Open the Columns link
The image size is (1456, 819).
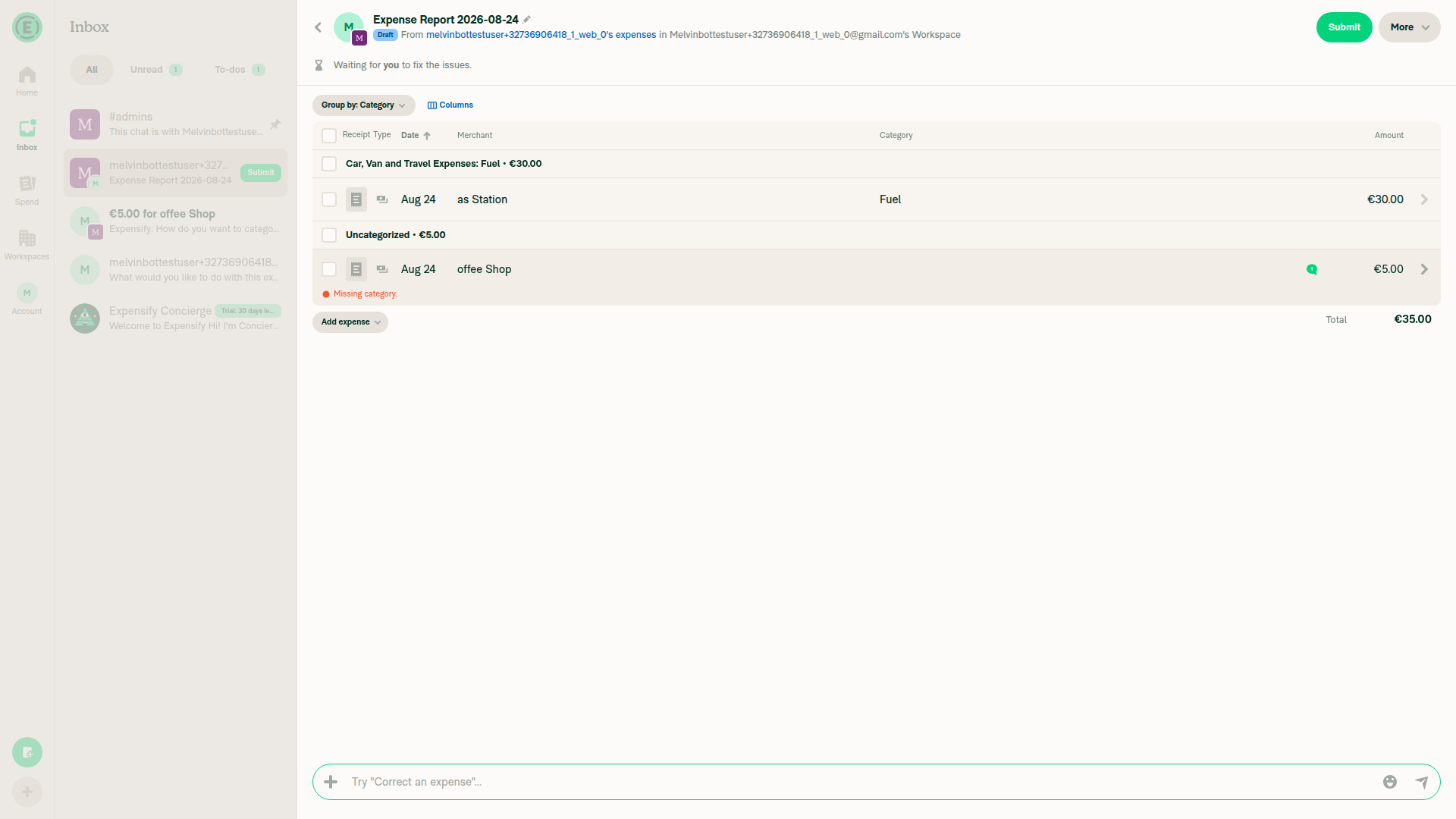(x=450, y=105)
